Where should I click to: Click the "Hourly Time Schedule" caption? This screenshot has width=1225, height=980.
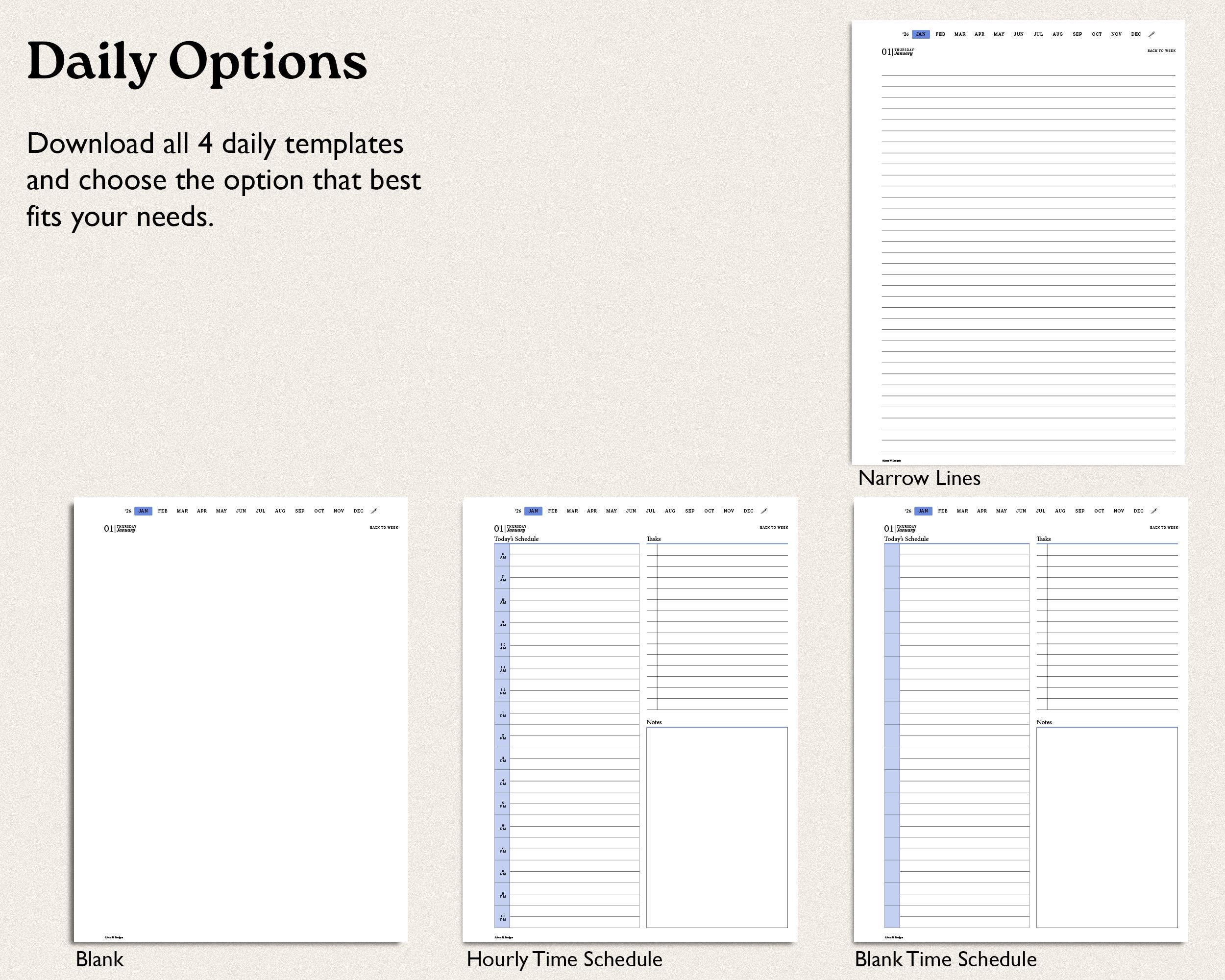pos(564,959)
